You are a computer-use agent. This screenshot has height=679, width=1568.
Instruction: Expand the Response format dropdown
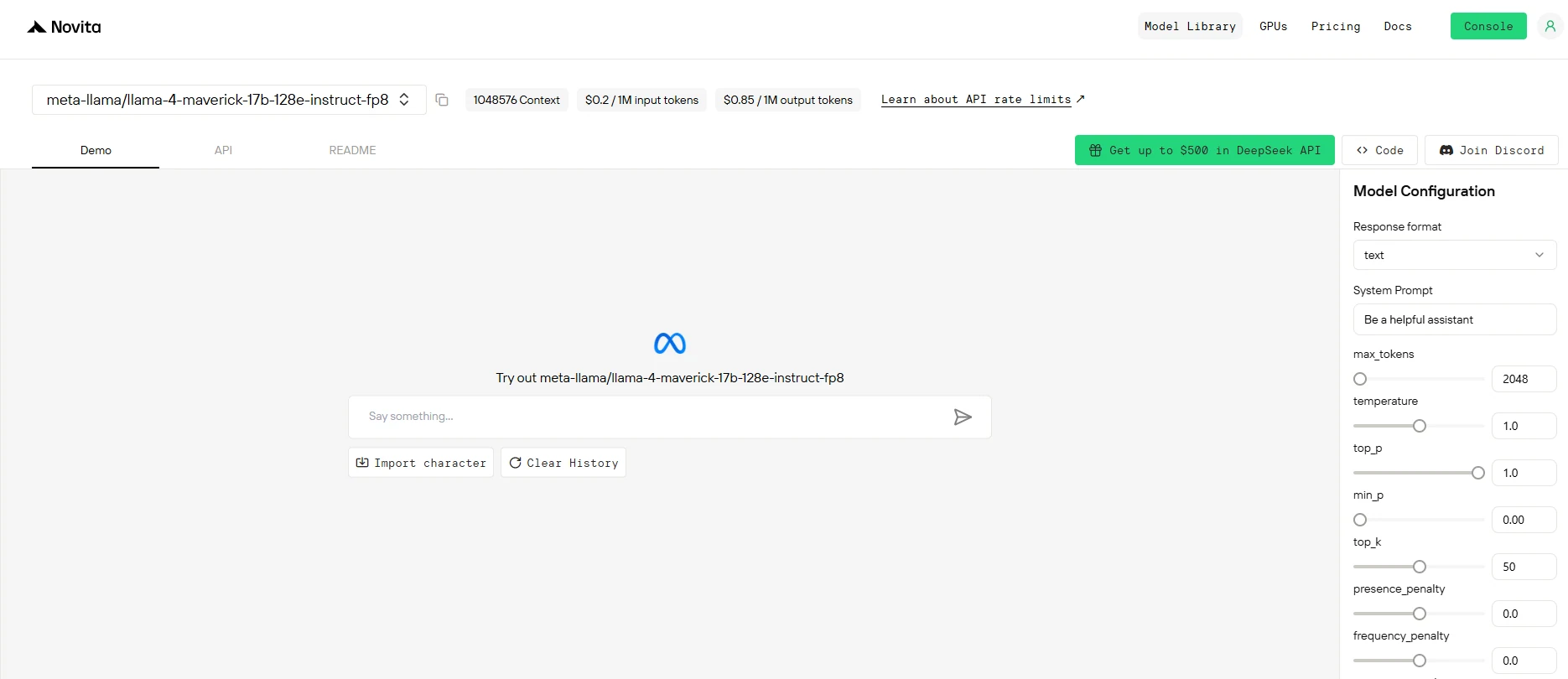click(1455, 255)
